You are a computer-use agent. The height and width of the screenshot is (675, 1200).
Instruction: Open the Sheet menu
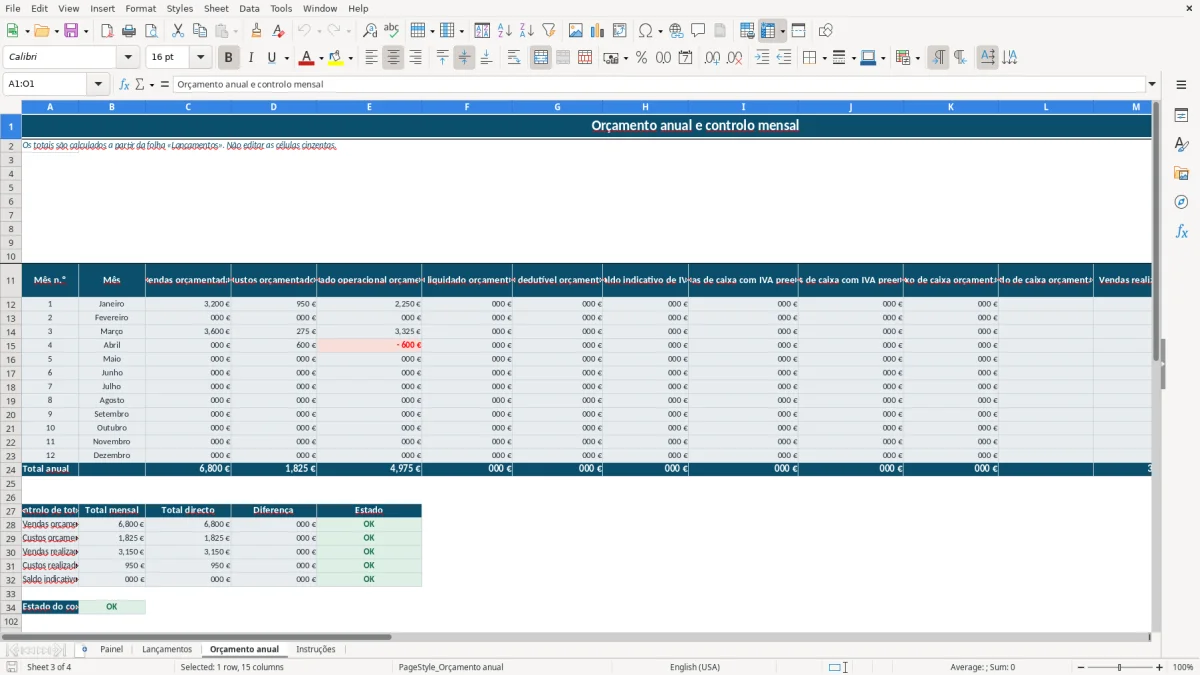pos(216,8)
